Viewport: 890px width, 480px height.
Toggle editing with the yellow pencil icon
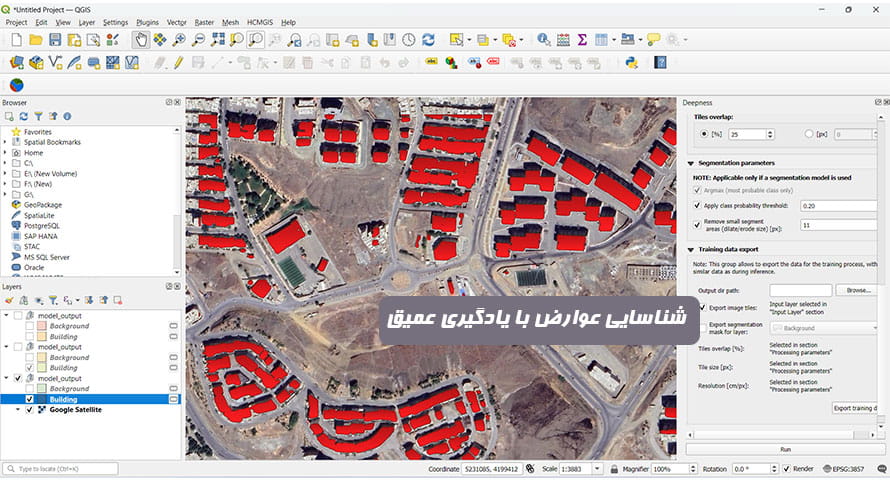179,62
